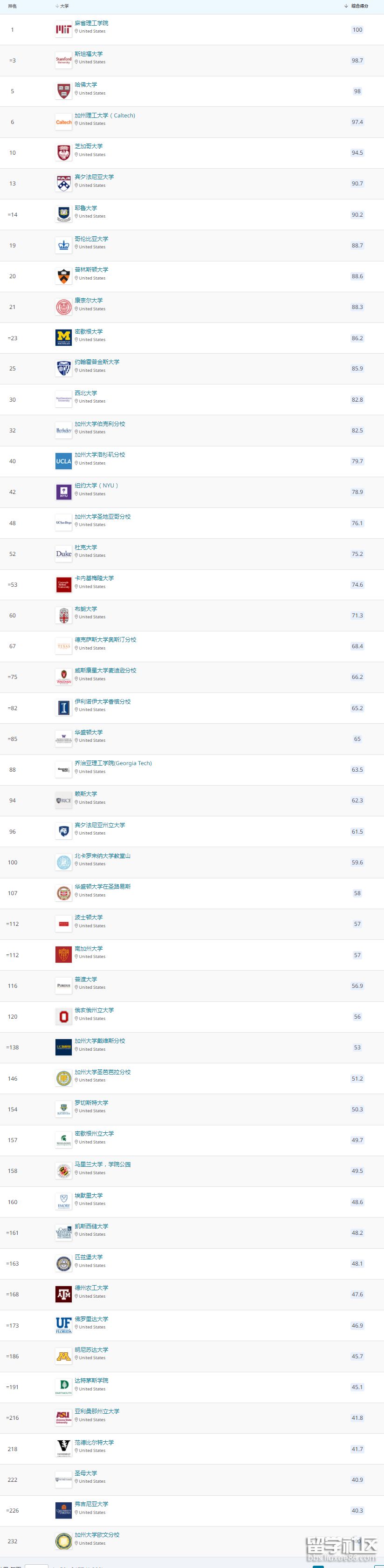Image resolution: width=384 pixels, height=1568 pixels.
Task: Click the green Dartmouth logo
Action: (63, 1387)
